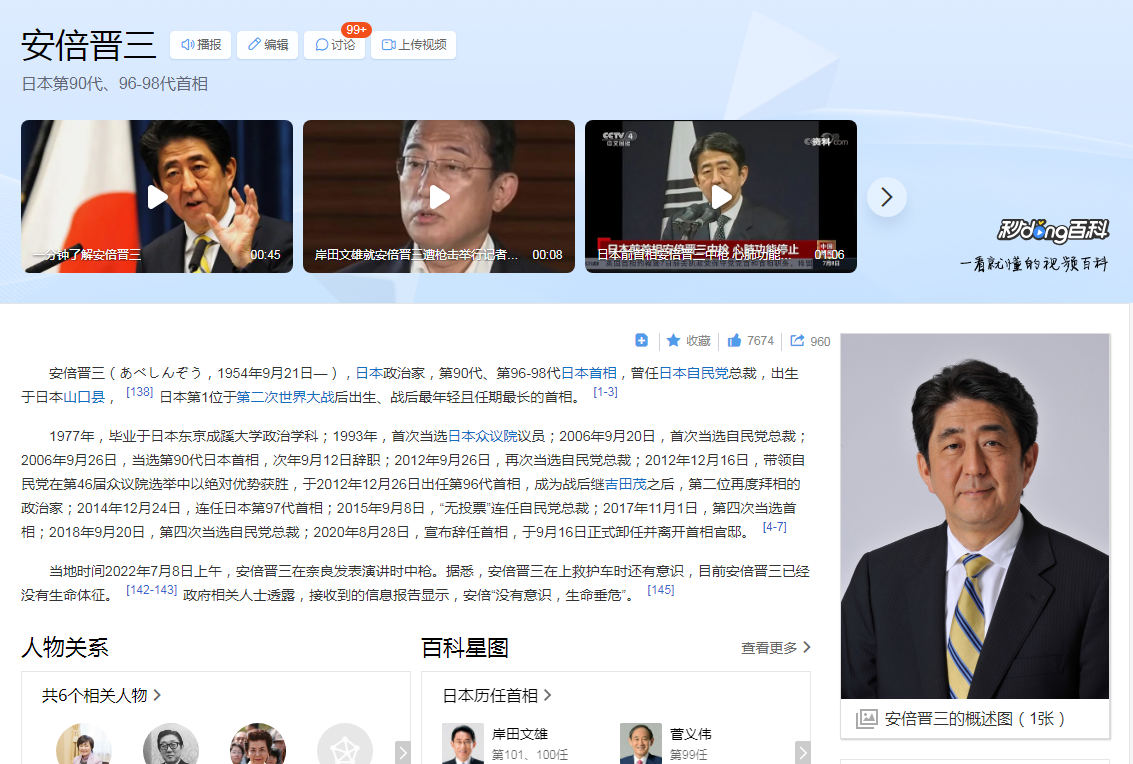
Task: Share the entry via the 960 share icon
Action: click(x=795, y=340)
